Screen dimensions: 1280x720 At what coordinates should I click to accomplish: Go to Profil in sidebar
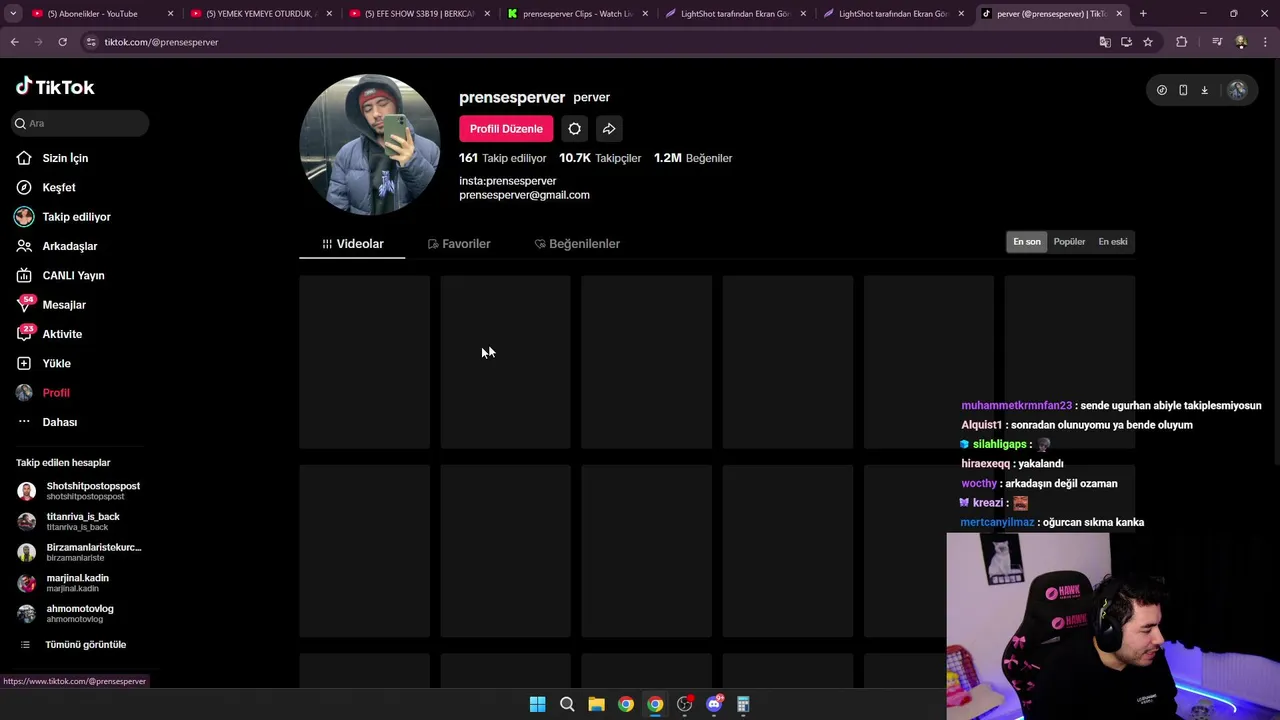(x=43, y=393)
